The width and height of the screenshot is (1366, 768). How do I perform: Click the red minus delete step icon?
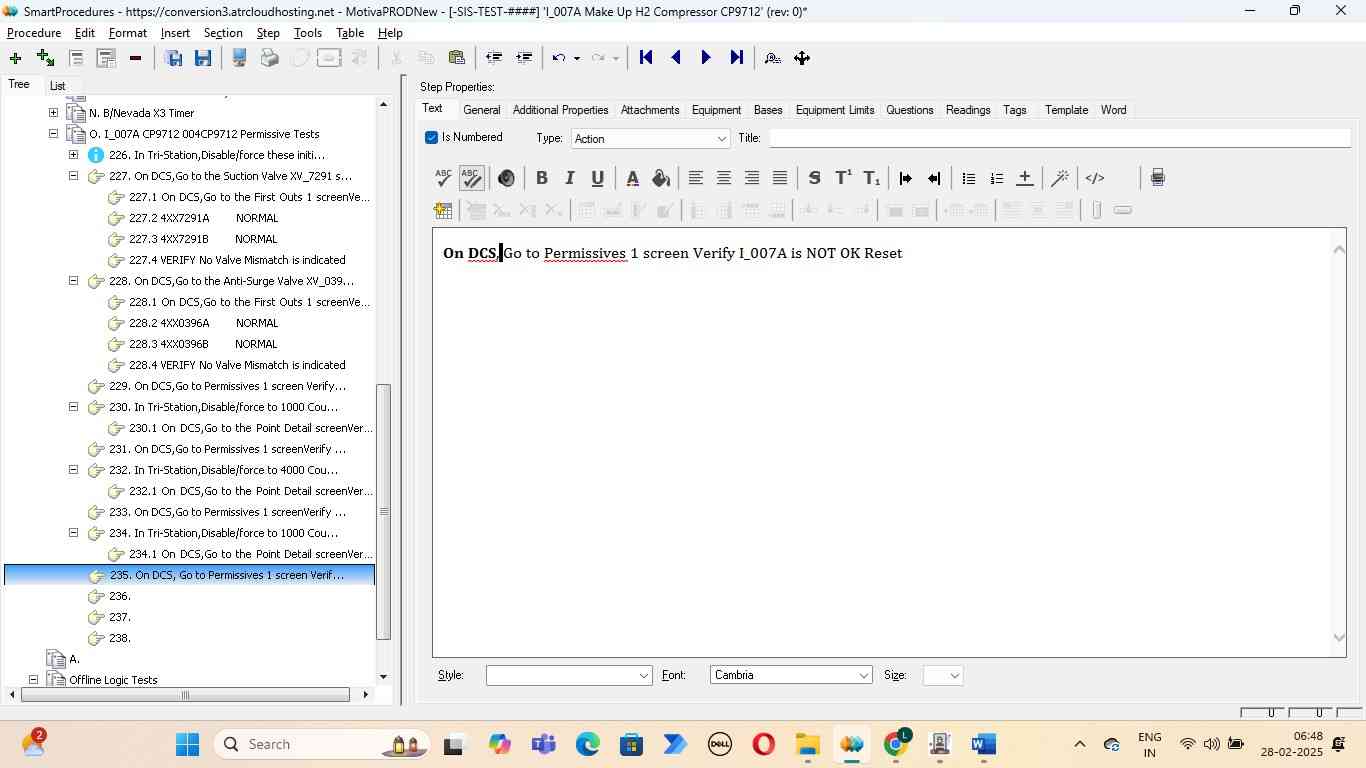coord(135,58)
